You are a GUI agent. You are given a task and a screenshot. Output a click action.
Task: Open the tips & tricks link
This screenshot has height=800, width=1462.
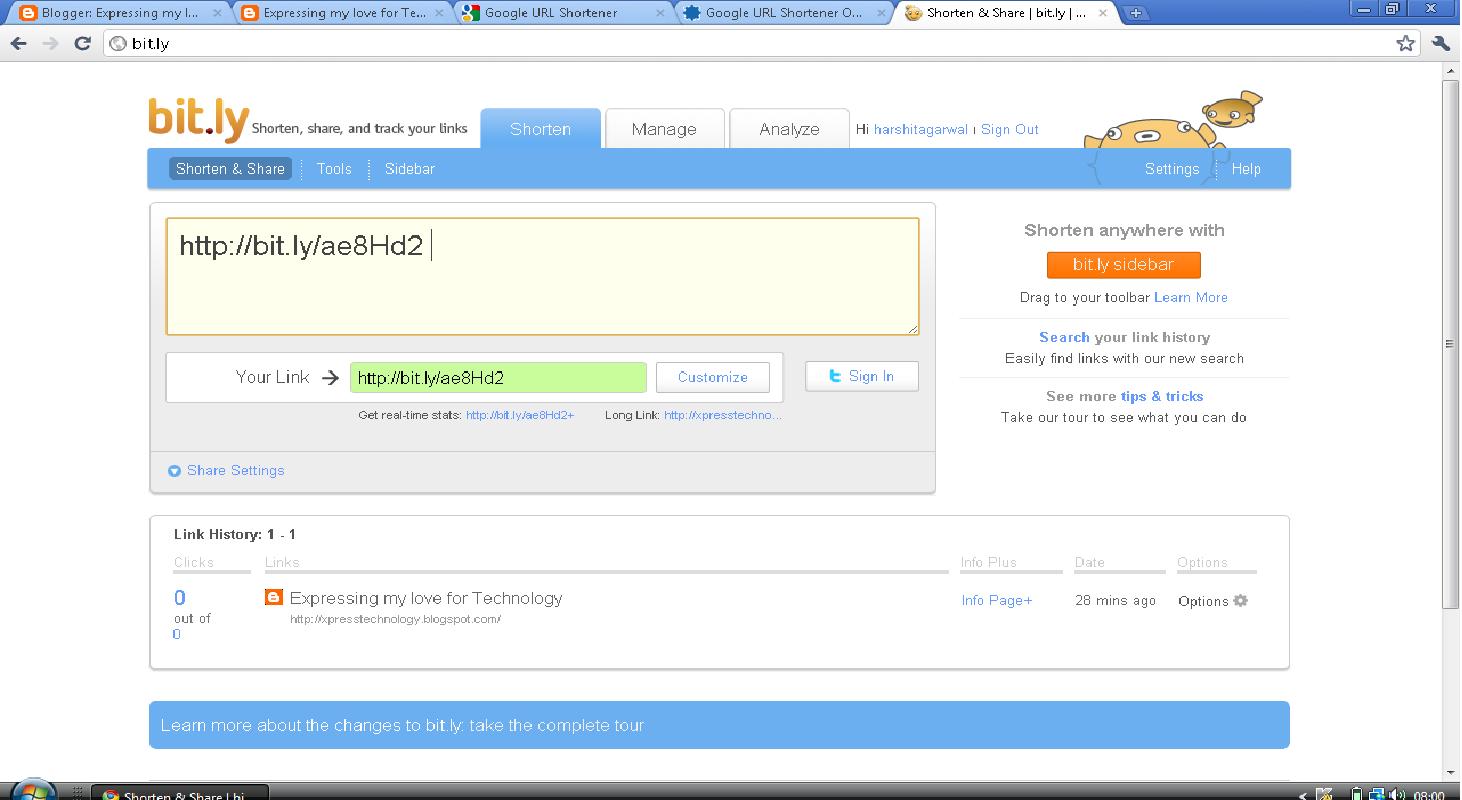(x=1162, y=396)
